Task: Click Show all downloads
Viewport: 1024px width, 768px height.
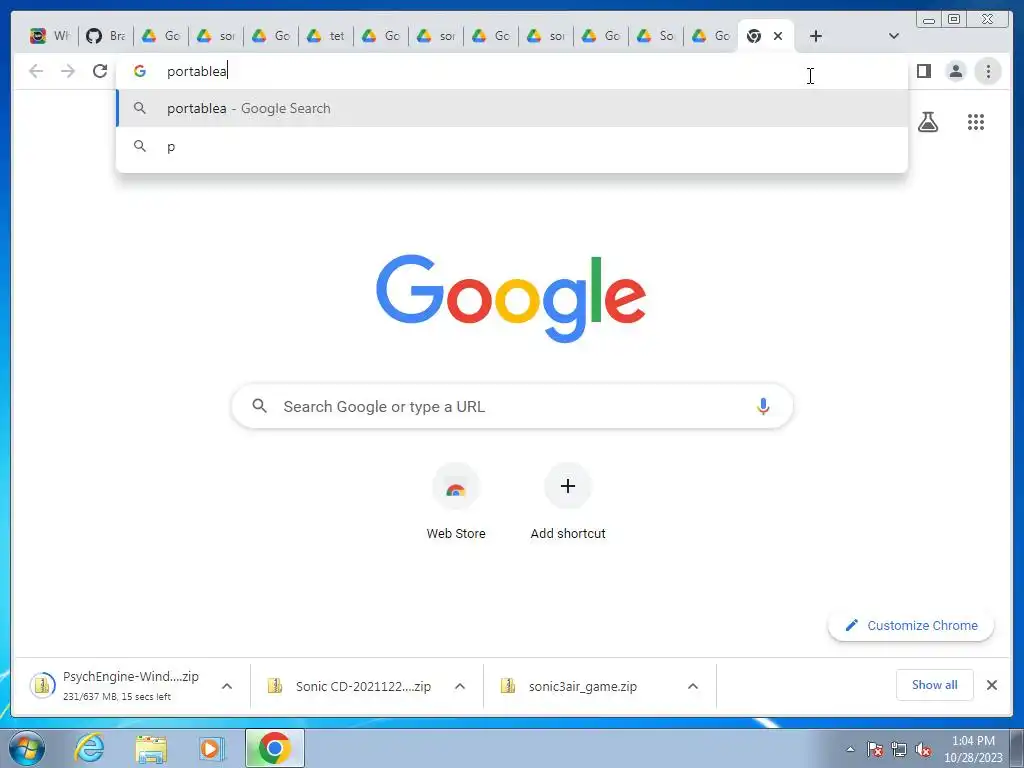Action: (x=935, y=685)
